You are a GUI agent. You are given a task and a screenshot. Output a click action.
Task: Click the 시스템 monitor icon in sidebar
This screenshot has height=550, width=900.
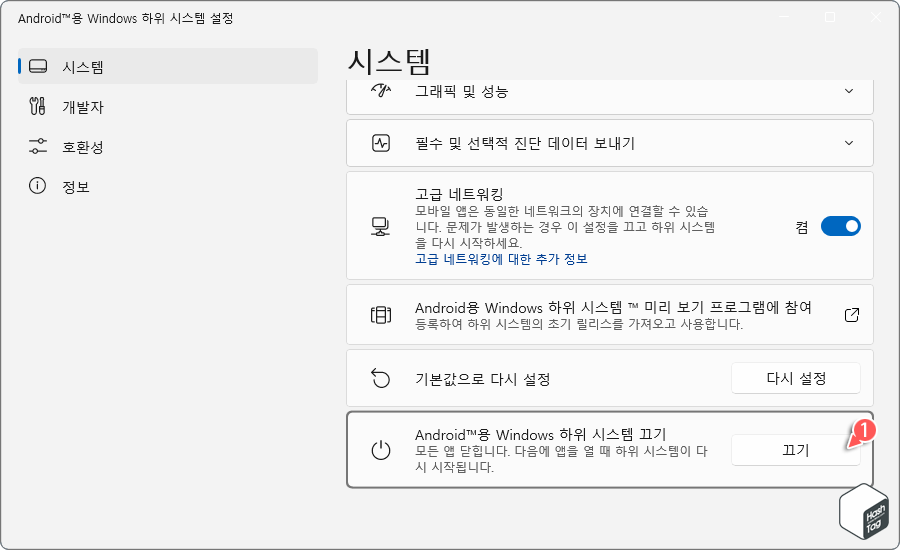coord(38,66)
